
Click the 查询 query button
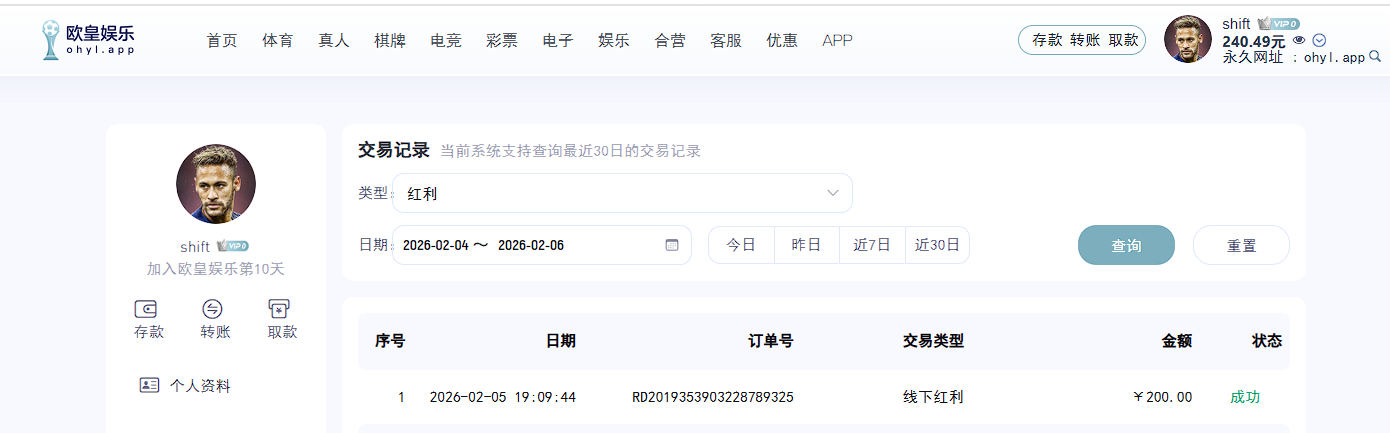click(x=1126, y=245)
